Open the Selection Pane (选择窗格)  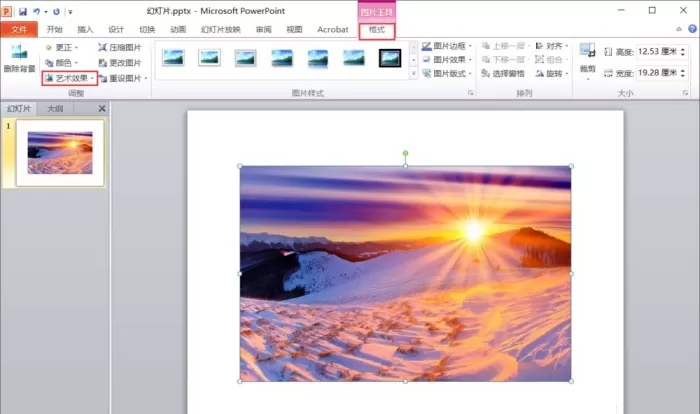pos(503,73)
